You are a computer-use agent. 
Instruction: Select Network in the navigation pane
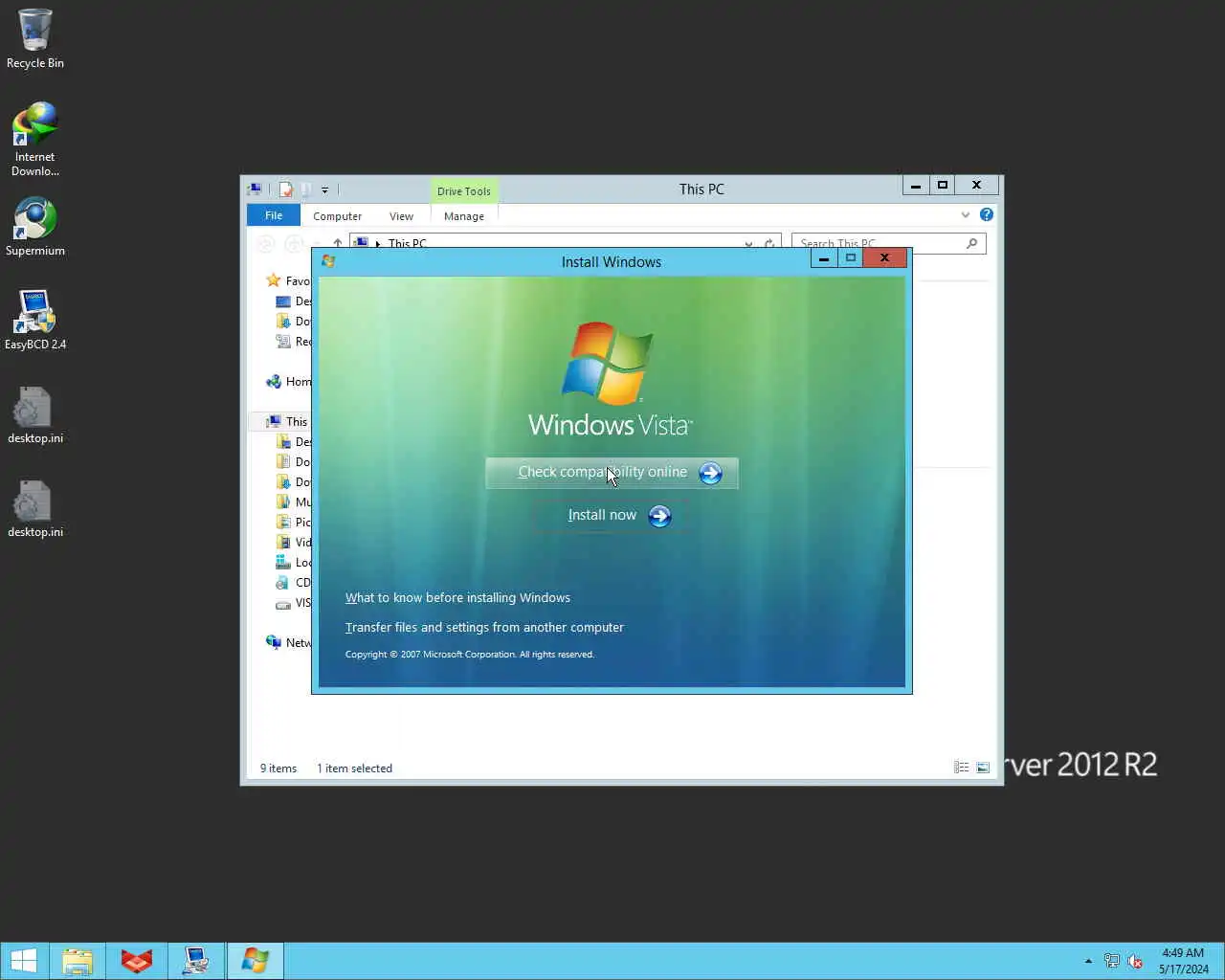click(288, 643)
